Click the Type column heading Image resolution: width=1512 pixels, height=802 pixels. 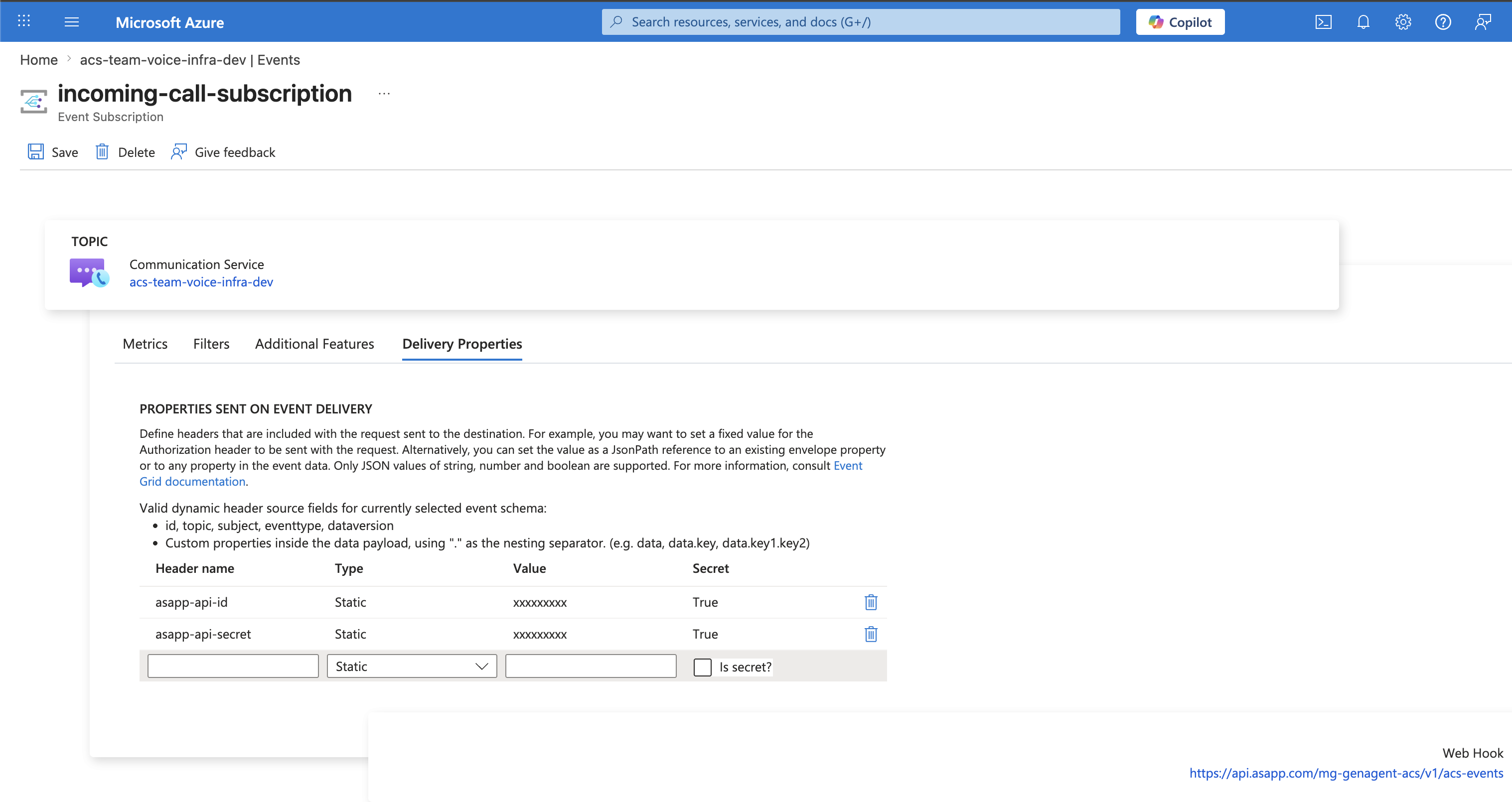(x=349, y=568)
